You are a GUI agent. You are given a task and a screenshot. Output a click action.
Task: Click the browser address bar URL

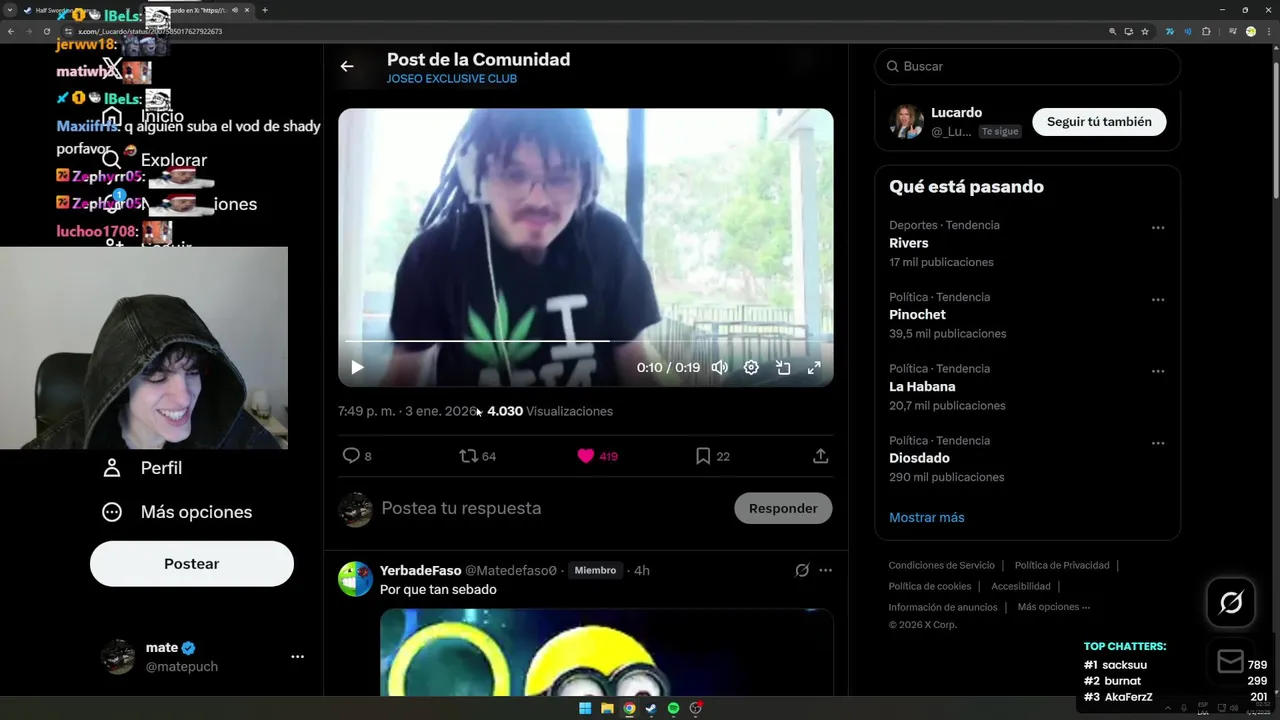click(150, 31)
